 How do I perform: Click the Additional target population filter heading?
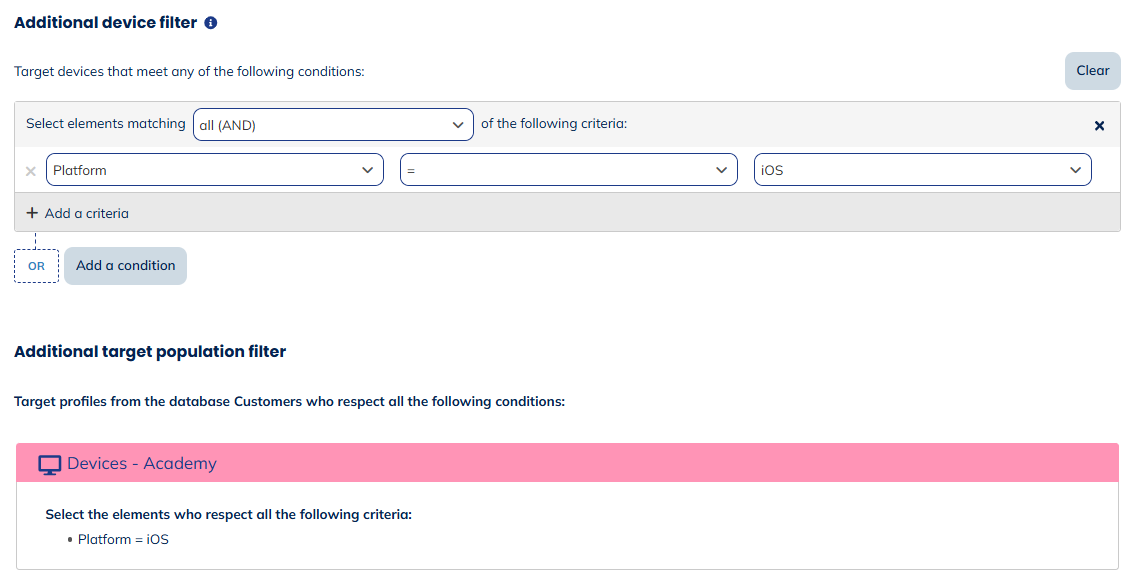(x=150, y=351)
